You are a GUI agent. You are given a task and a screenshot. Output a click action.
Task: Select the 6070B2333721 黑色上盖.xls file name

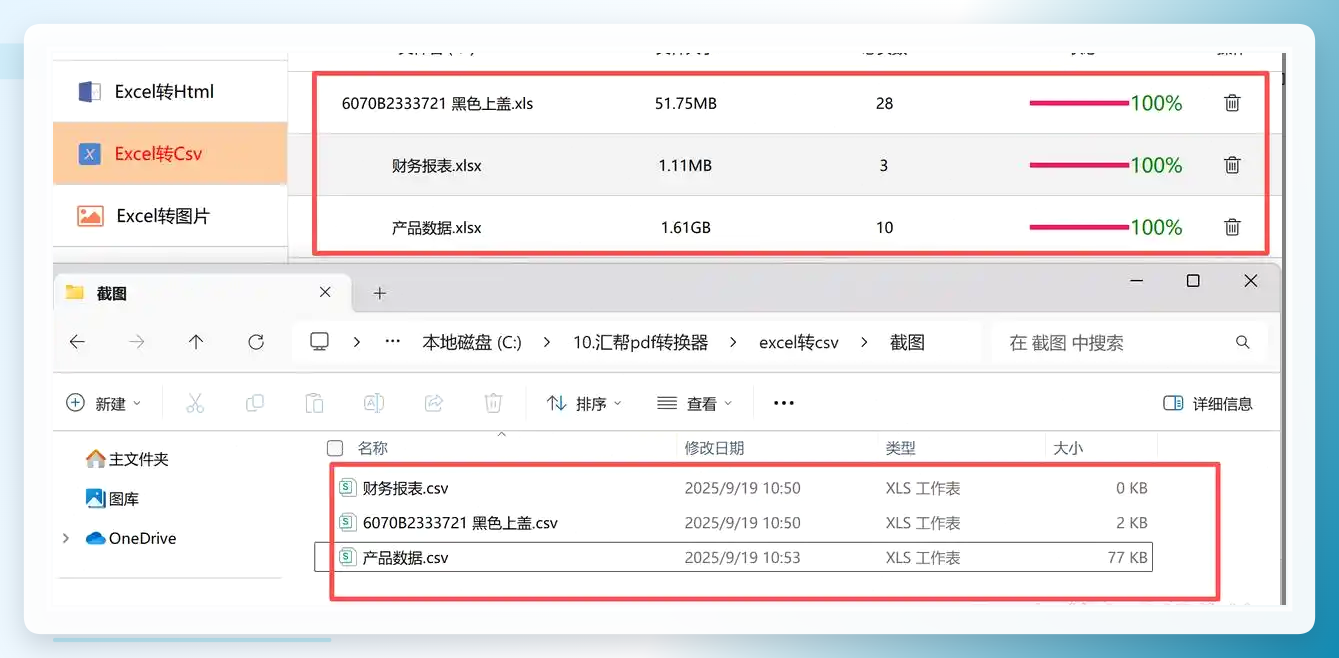[x=437, y=103]
